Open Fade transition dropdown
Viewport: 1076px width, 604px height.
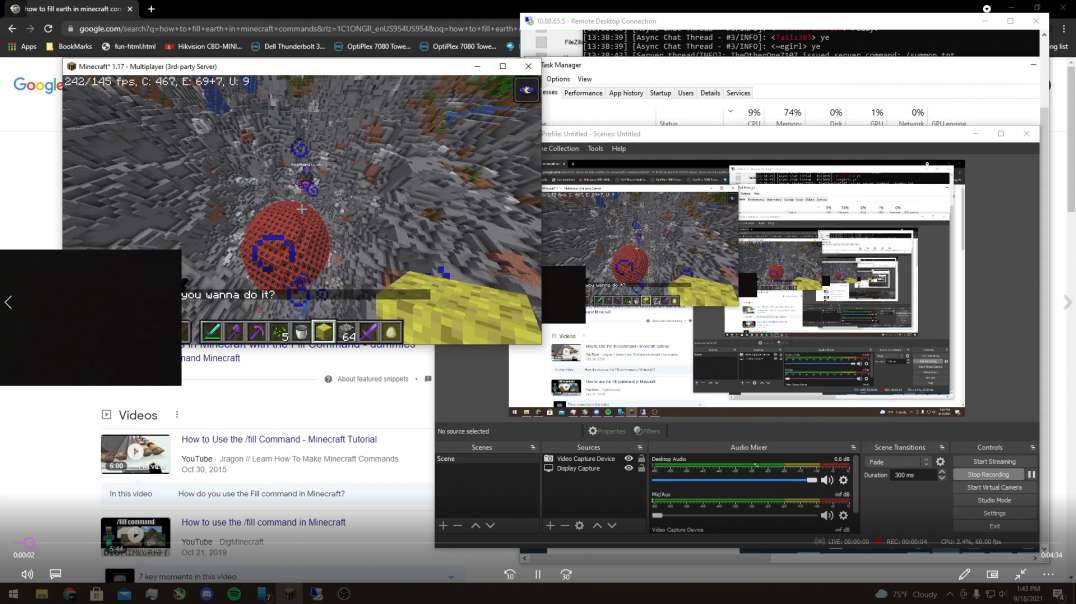point(898,462)
